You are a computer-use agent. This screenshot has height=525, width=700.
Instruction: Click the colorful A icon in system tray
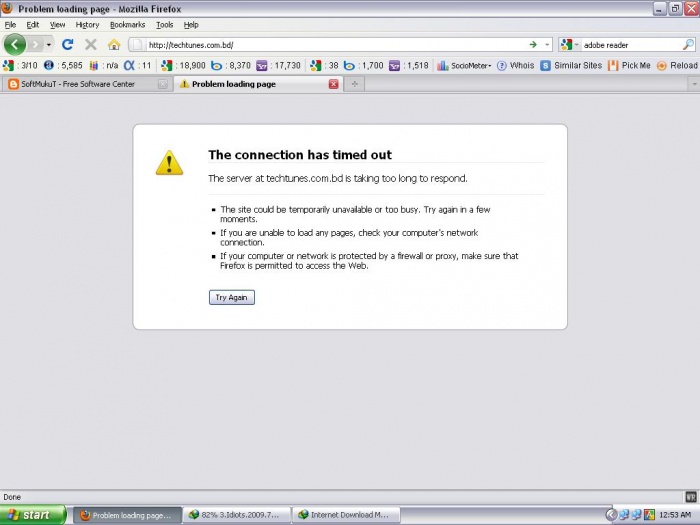coord(649,515)
